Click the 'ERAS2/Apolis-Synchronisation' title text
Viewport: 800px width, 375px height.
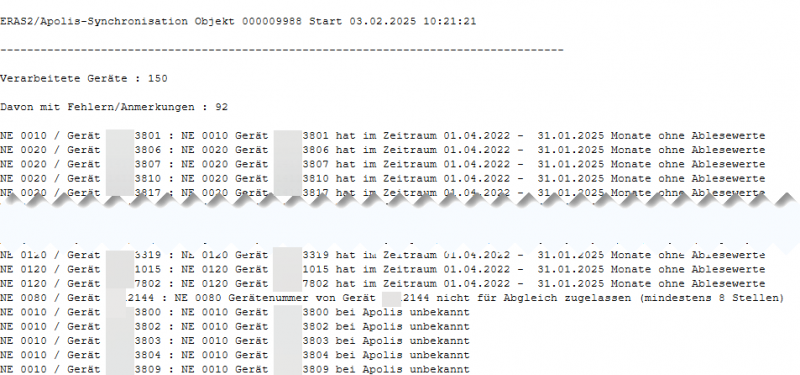point(94,22)
